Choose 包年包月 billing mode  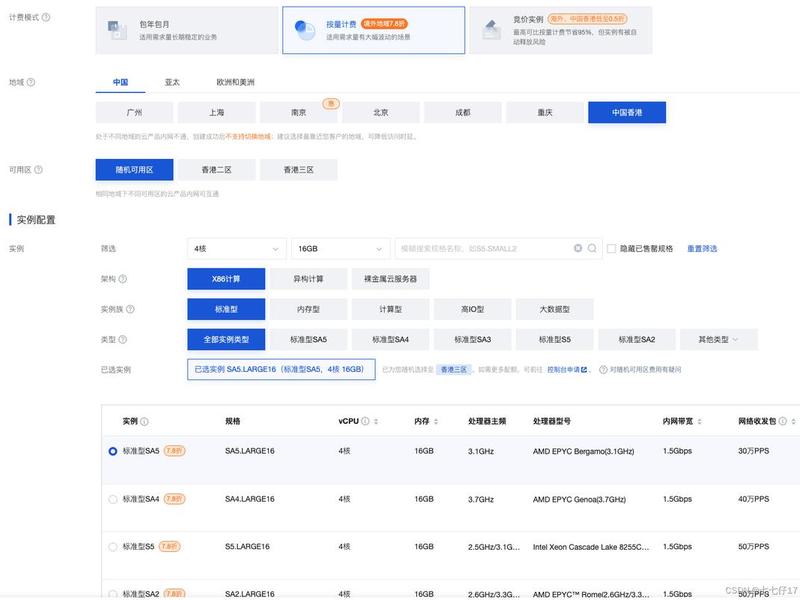pyautogui.click(x=187, y=30)
